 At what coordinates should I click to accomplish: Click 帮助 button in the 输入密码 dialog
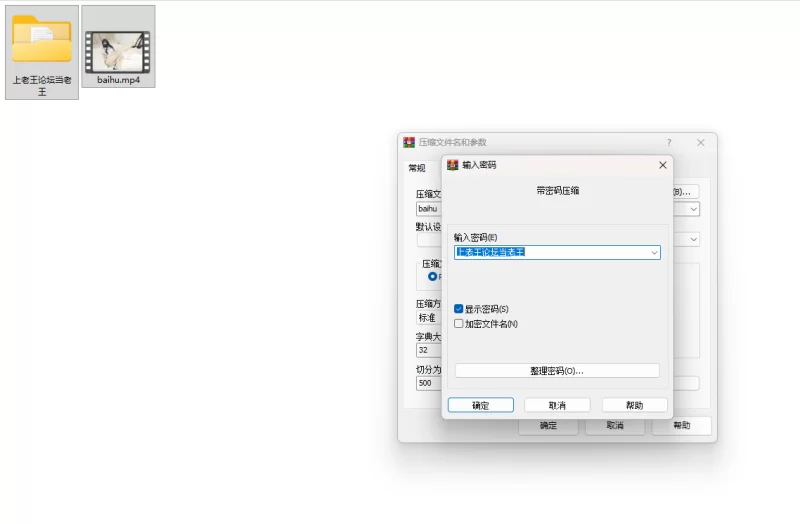pos(634,405)
